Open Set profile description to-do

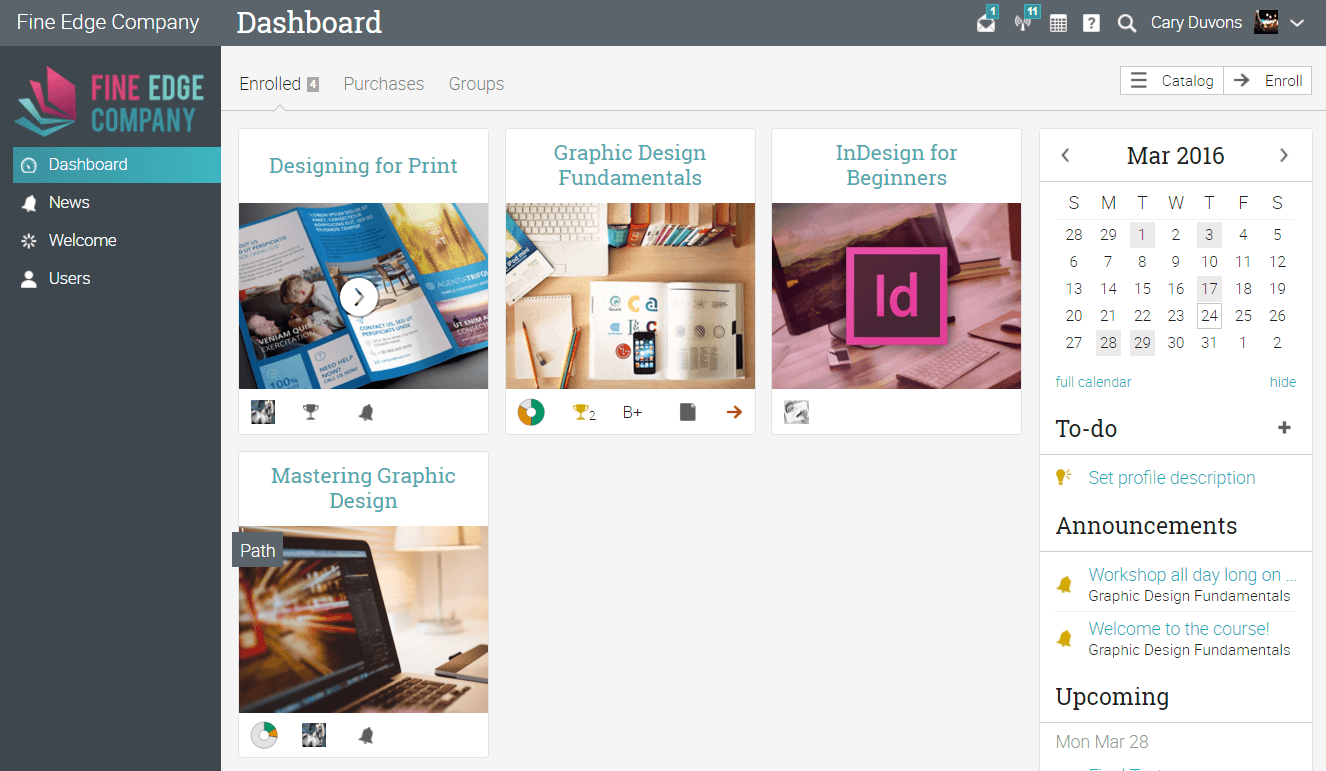pyautogui.click(x=1172, y=478)
